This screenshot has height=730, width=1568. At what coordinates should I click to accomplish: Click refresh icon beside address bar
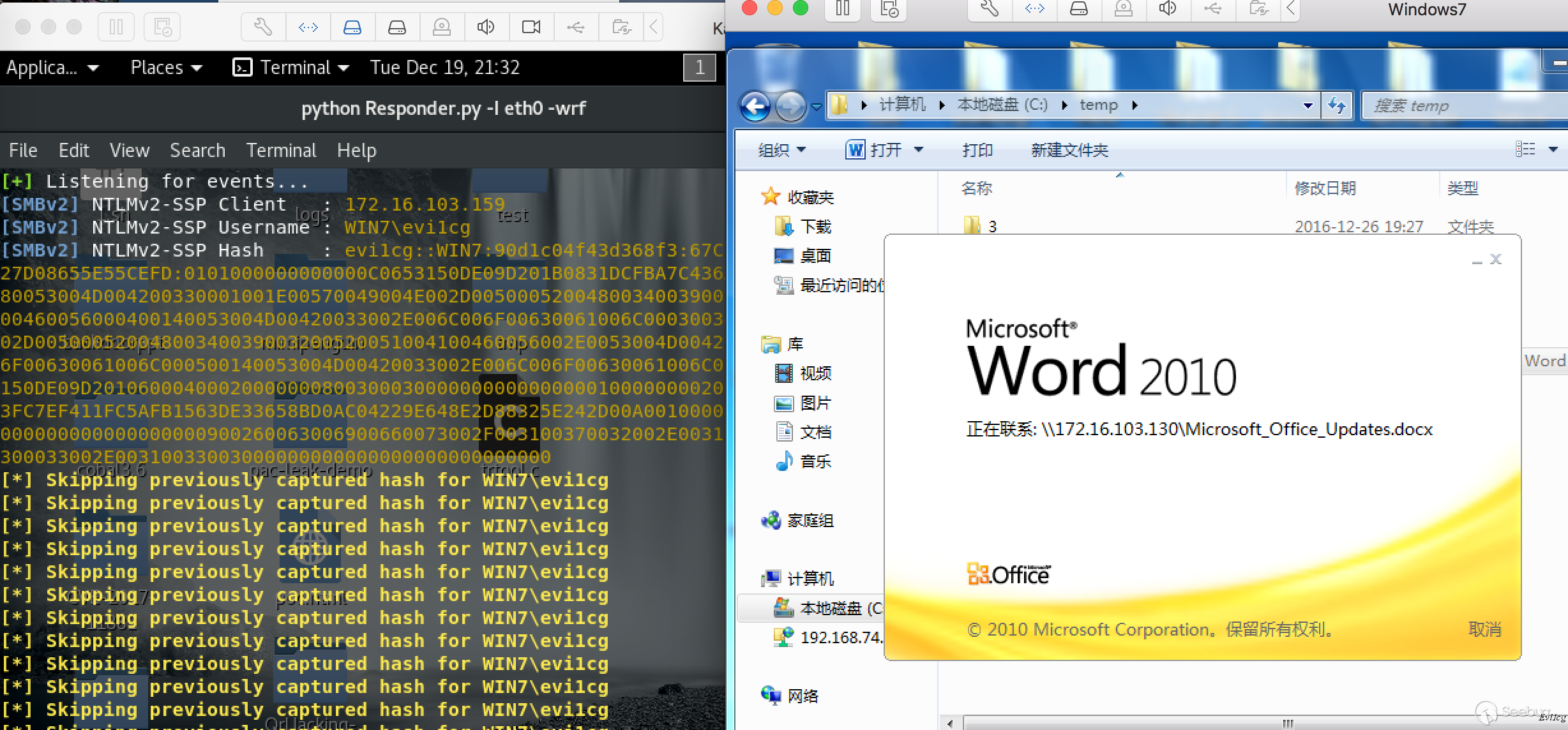click(x=1336, y=105)
